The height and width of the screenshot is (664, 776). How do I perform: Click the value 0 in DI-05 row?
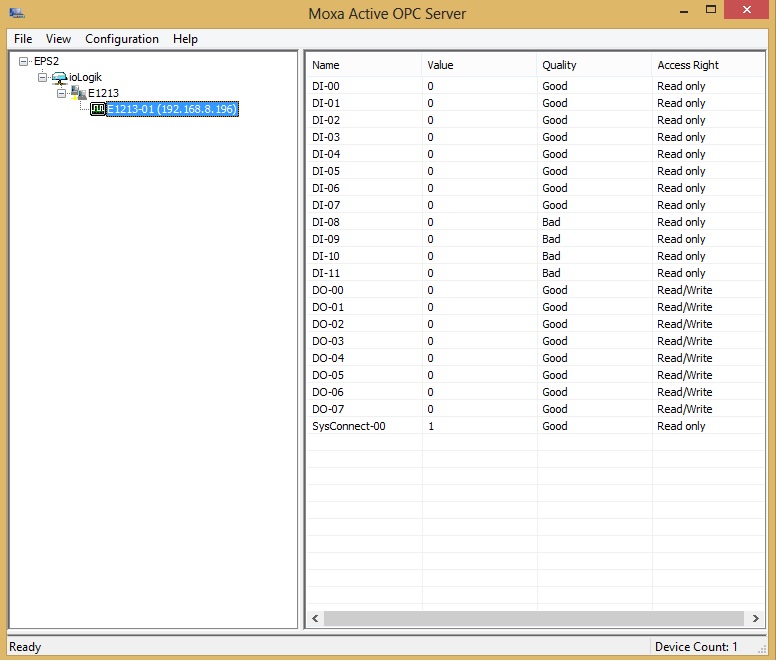pyautogui.click(x=431, y=171)
